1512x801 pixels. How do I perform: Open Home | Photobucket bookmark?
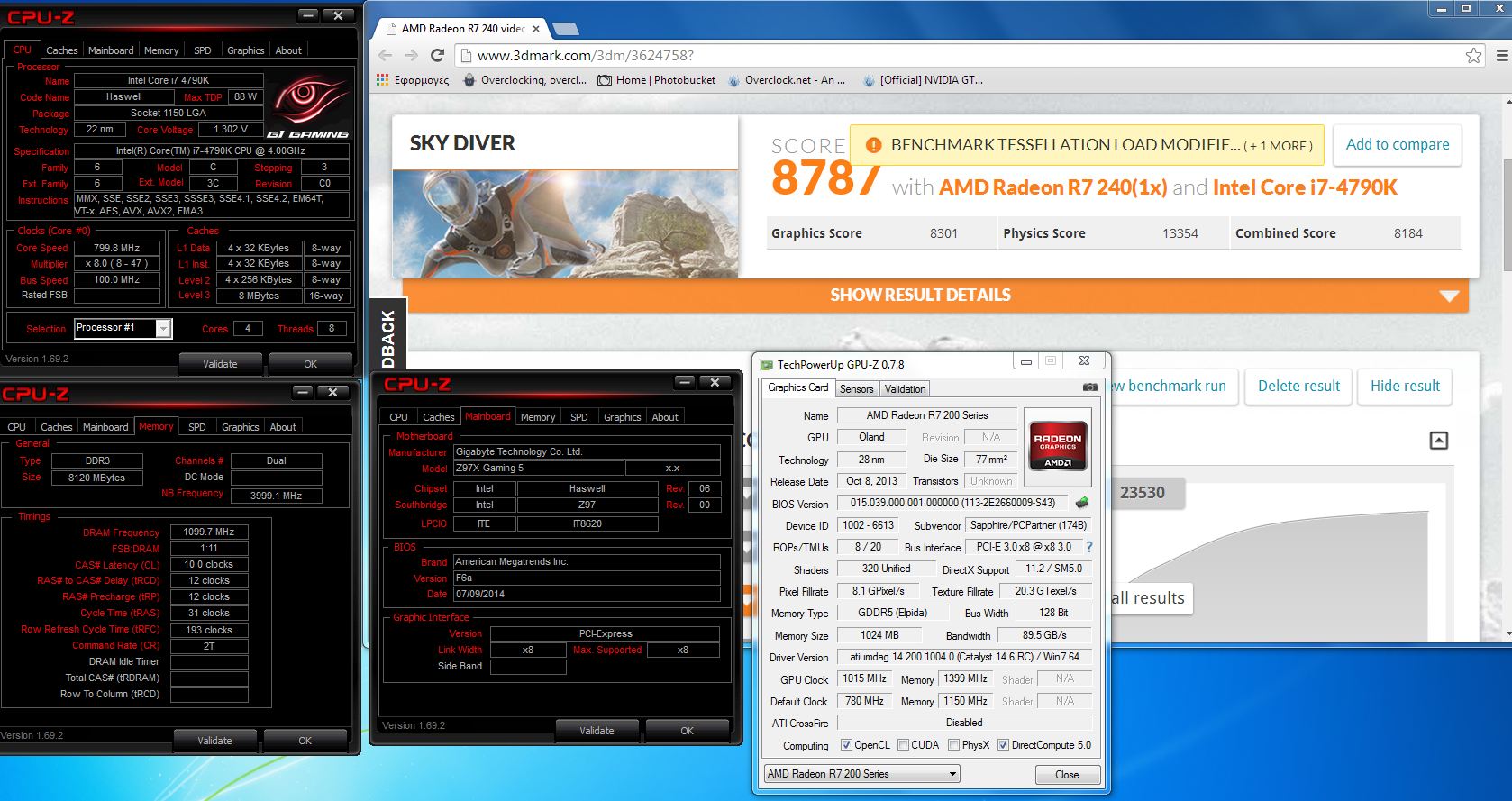(657, 80)
